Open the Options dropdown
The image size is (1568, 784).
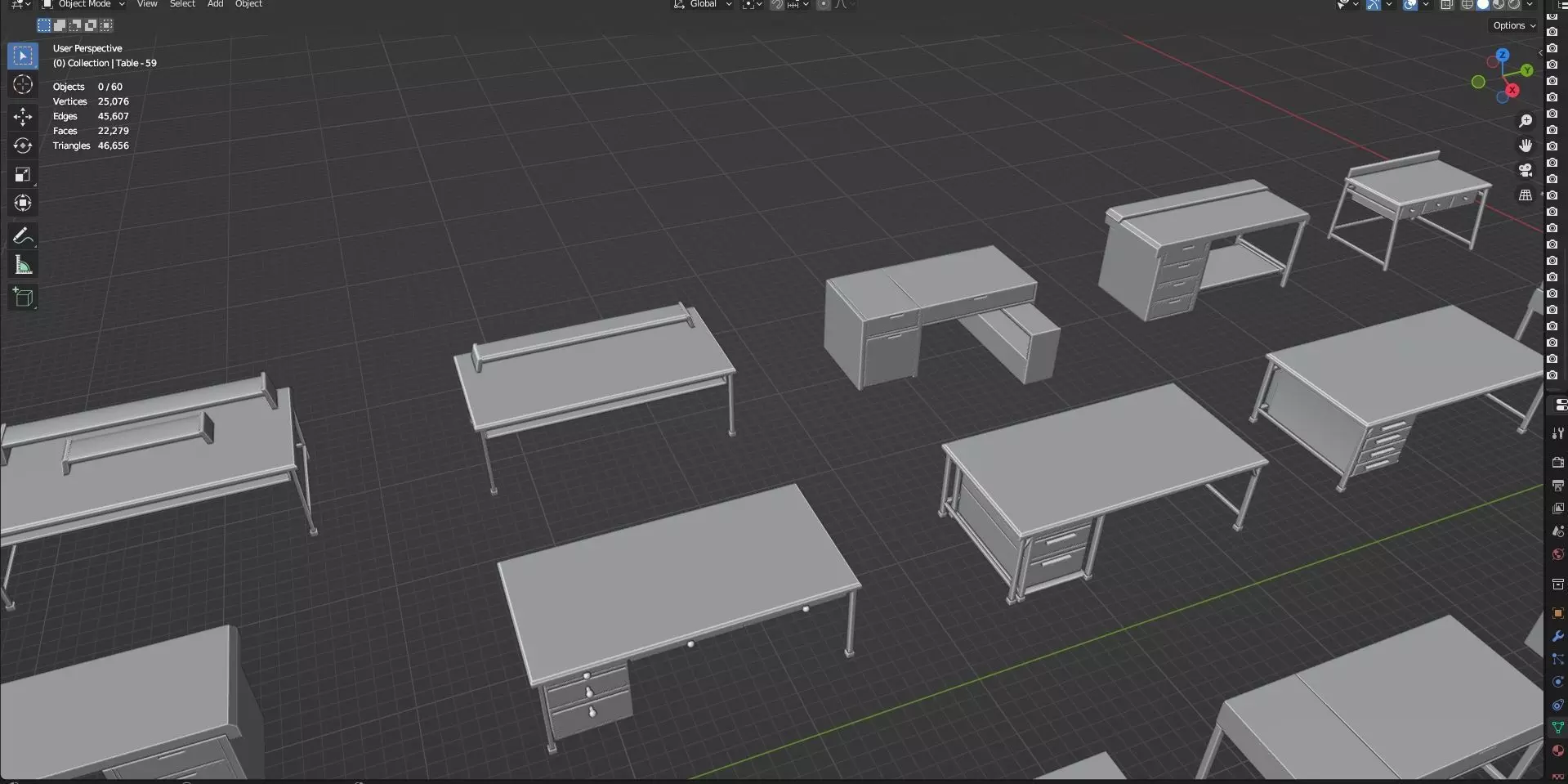click(1514, 25)
